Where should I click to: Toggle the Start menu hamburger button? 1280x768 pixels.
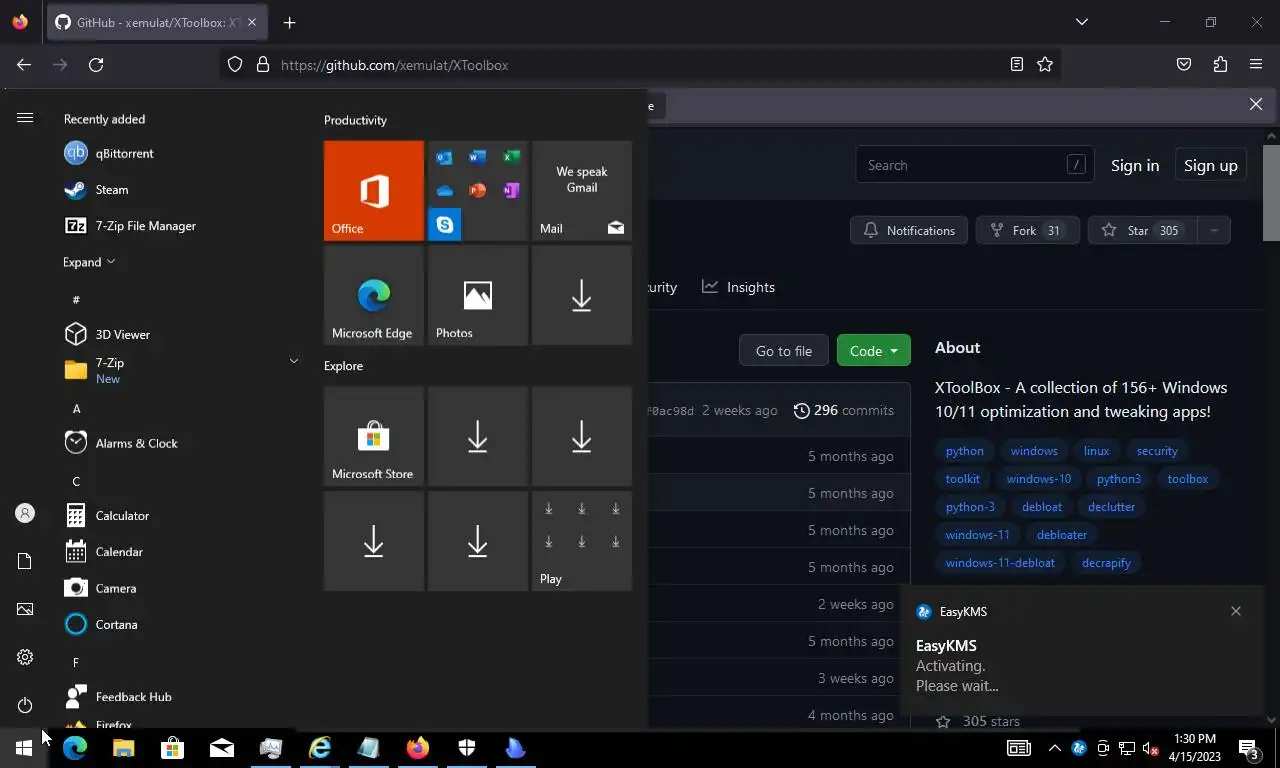25,118
